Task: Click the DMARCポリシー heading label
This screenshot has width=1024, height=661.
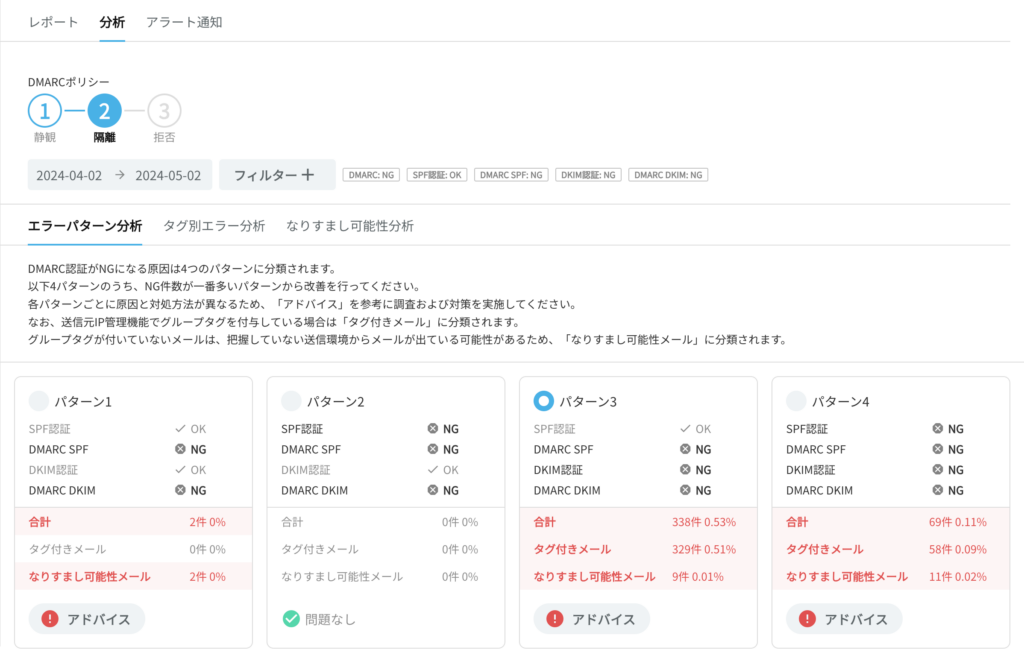Action: pos(69,82)
